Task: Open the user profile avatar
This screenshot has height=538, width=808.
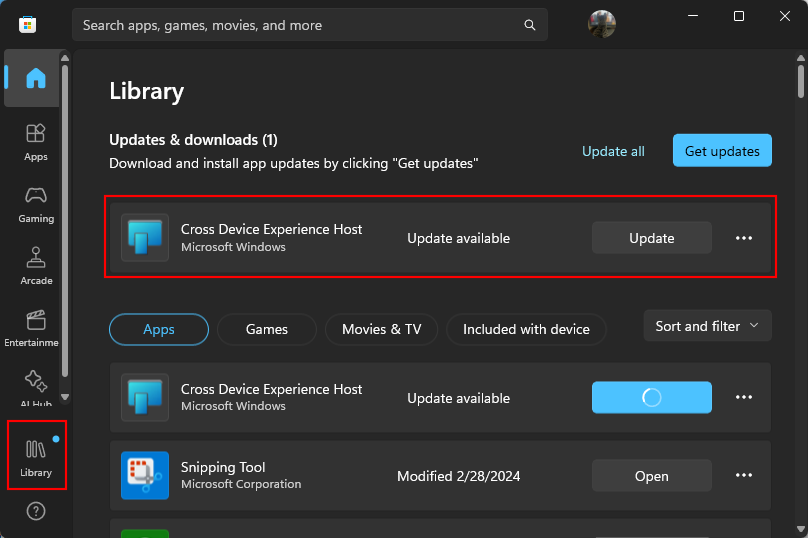Action: pos(601,24)
